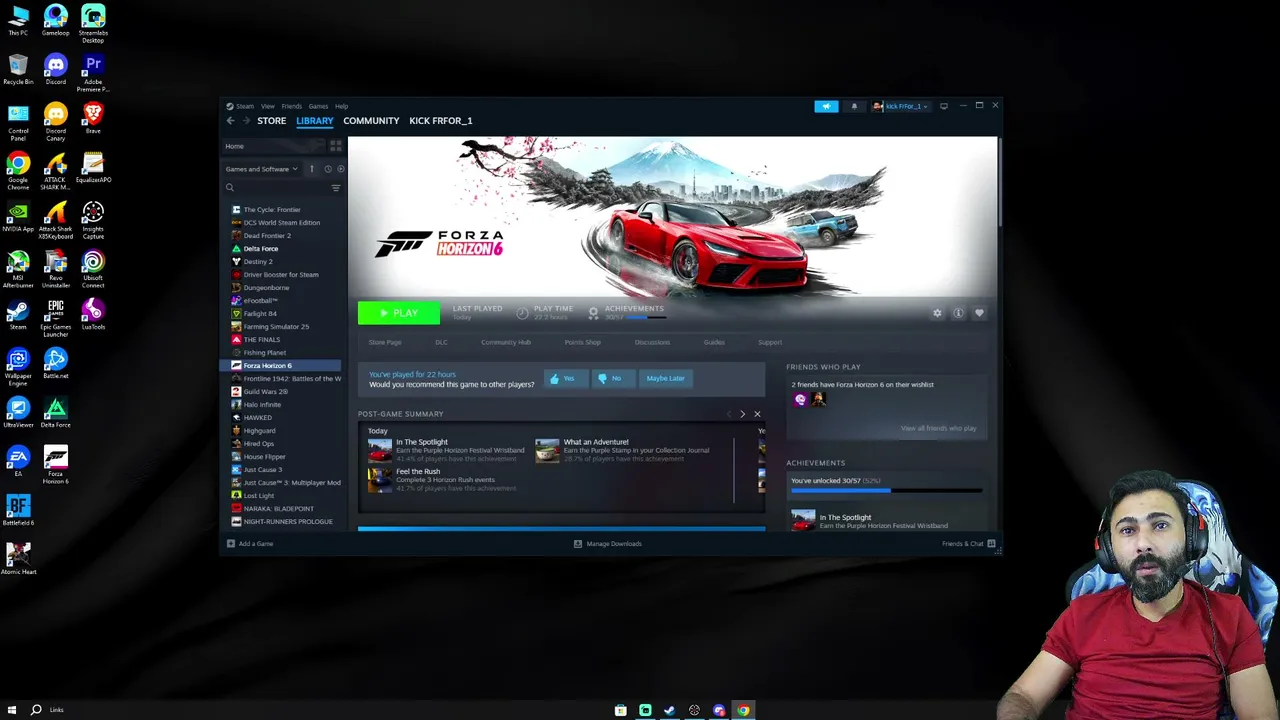Click the green PLAY button
Screen dimensions: 1280x720
pos(398,313)
